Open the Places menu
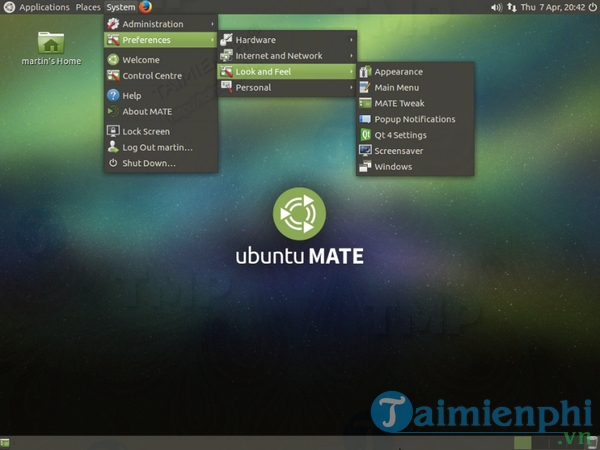 [x=88, y=7]
